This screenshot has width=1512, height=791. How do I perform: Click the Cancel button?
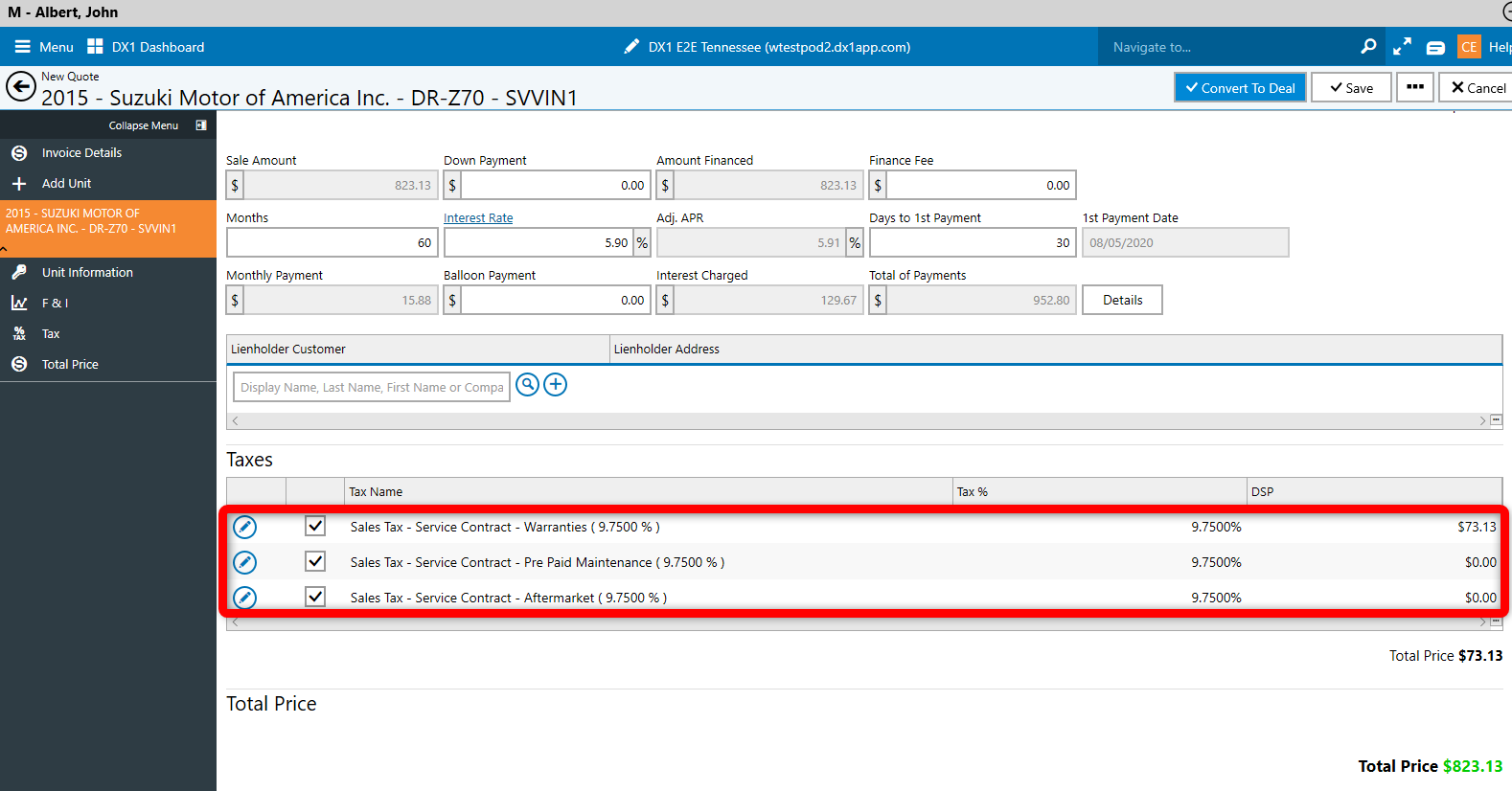tap(1477, 87)
